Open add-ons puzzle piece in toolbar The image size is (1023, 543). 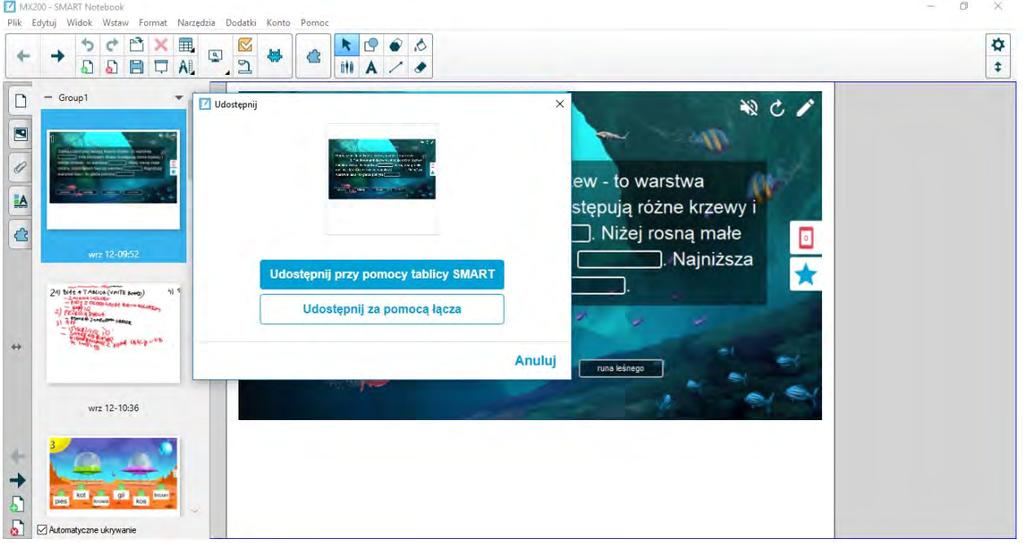[313, 56]
